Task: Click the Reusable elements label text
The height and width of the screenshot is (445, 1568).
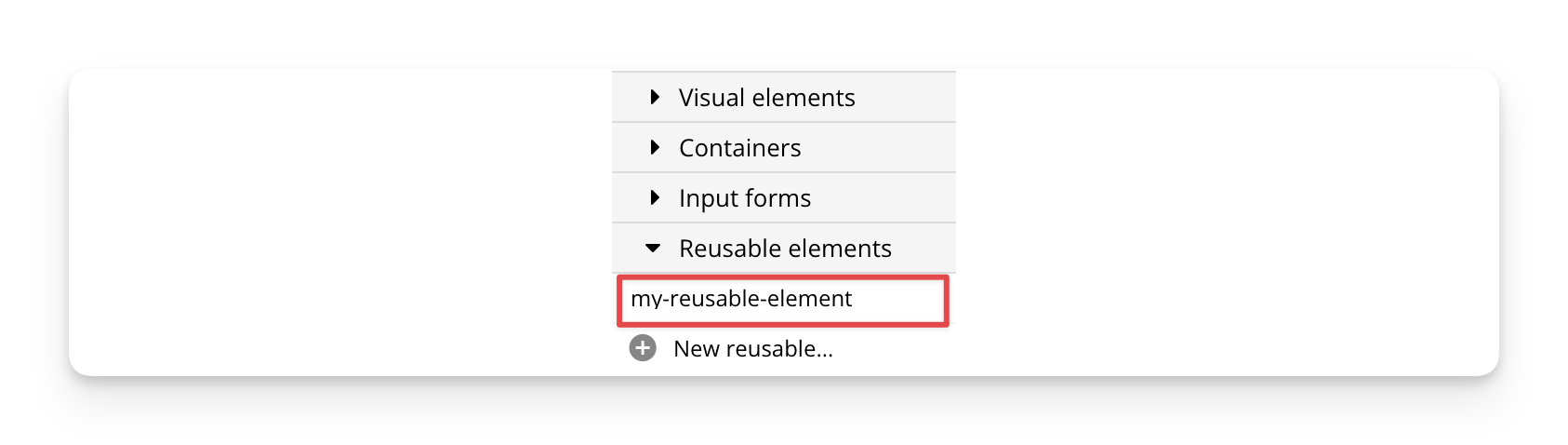Action: (785, 249)
